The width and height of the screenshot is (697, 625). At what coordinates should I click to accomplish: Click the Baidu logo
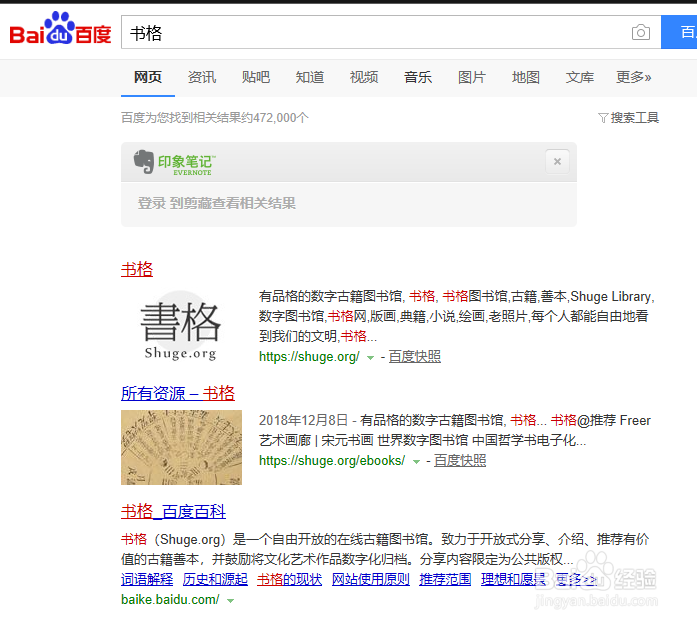(60, 28)
